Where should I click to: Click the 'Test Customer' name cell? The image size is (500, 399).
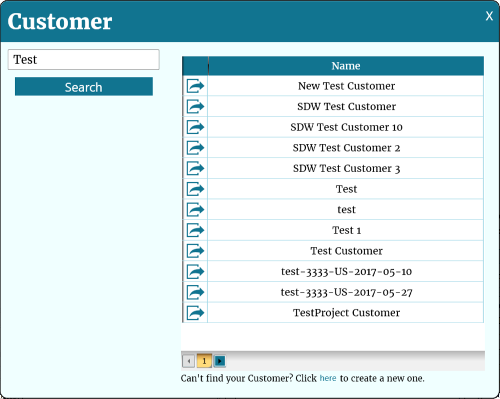[346, 251]
